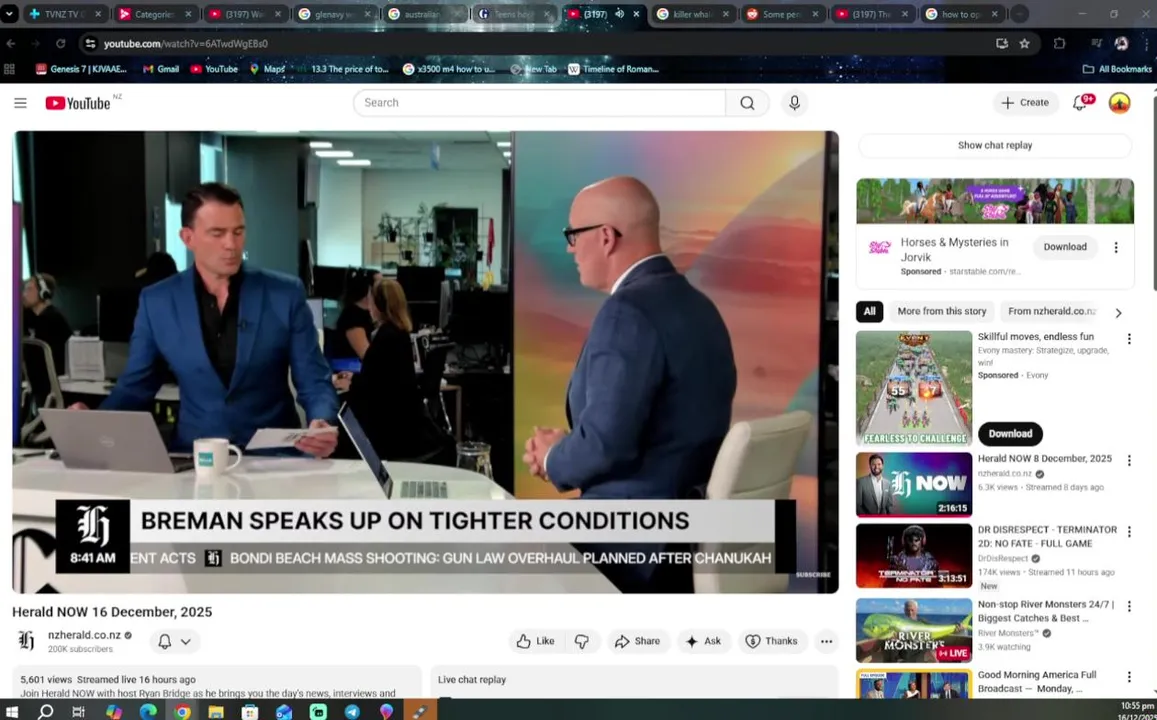The image size is (1157, 720).
Task: Open Chrome extensions puzzle icon
Action: [x=1059, y=44]
